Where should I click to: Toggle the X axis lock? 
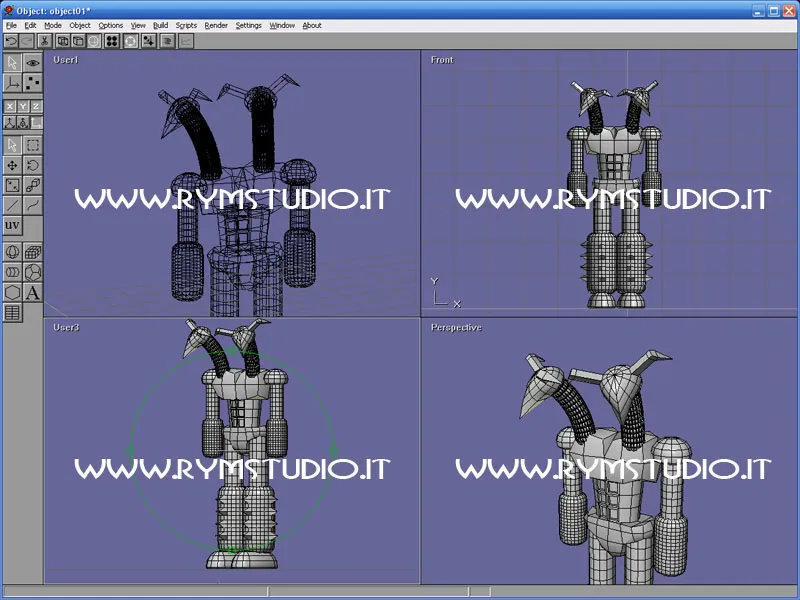coord(10,106)
